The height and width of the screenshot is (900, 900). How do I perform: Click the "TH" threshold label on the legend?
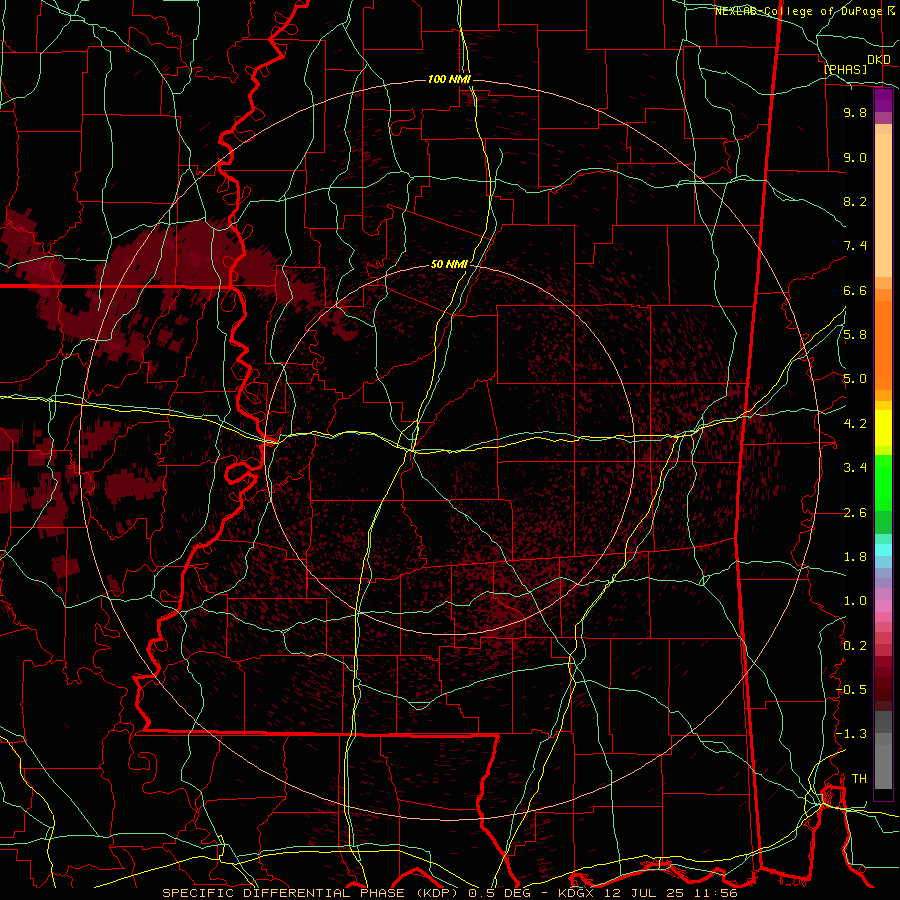point(859,779)
